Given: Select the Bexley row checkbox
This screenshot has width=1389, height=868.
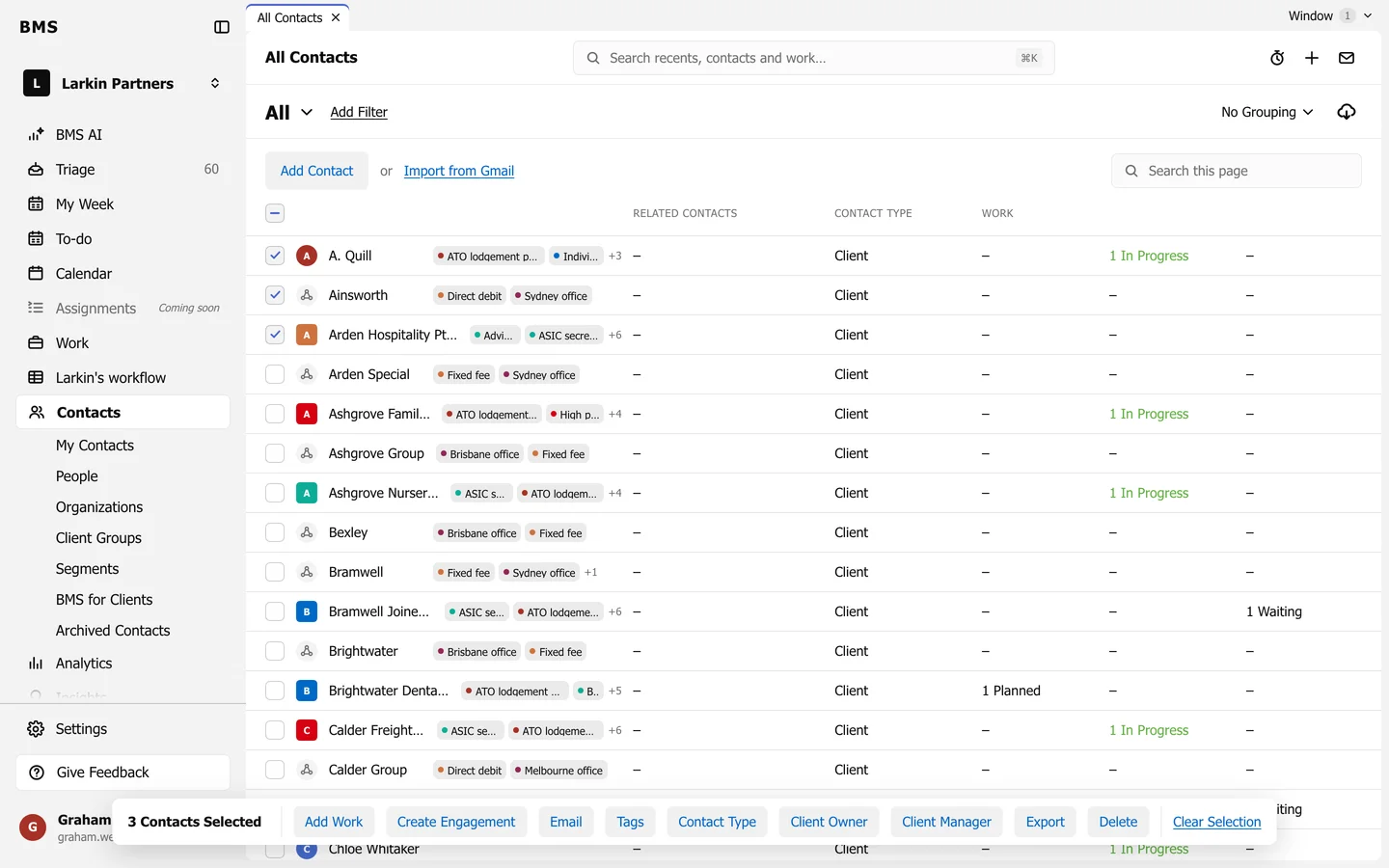Looking at the screenshot, I should tap(275, 532).
